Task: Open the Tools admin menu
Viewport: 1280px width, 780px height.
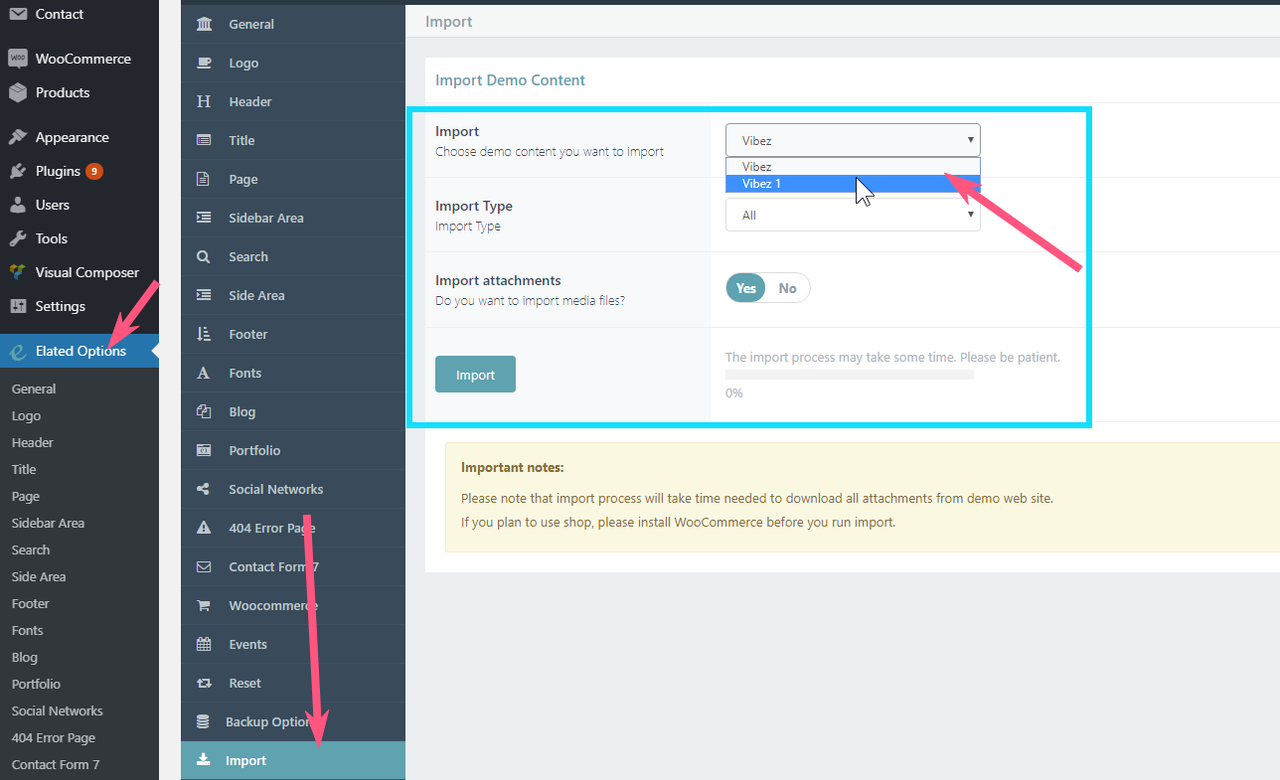Action: click(79, 239)
